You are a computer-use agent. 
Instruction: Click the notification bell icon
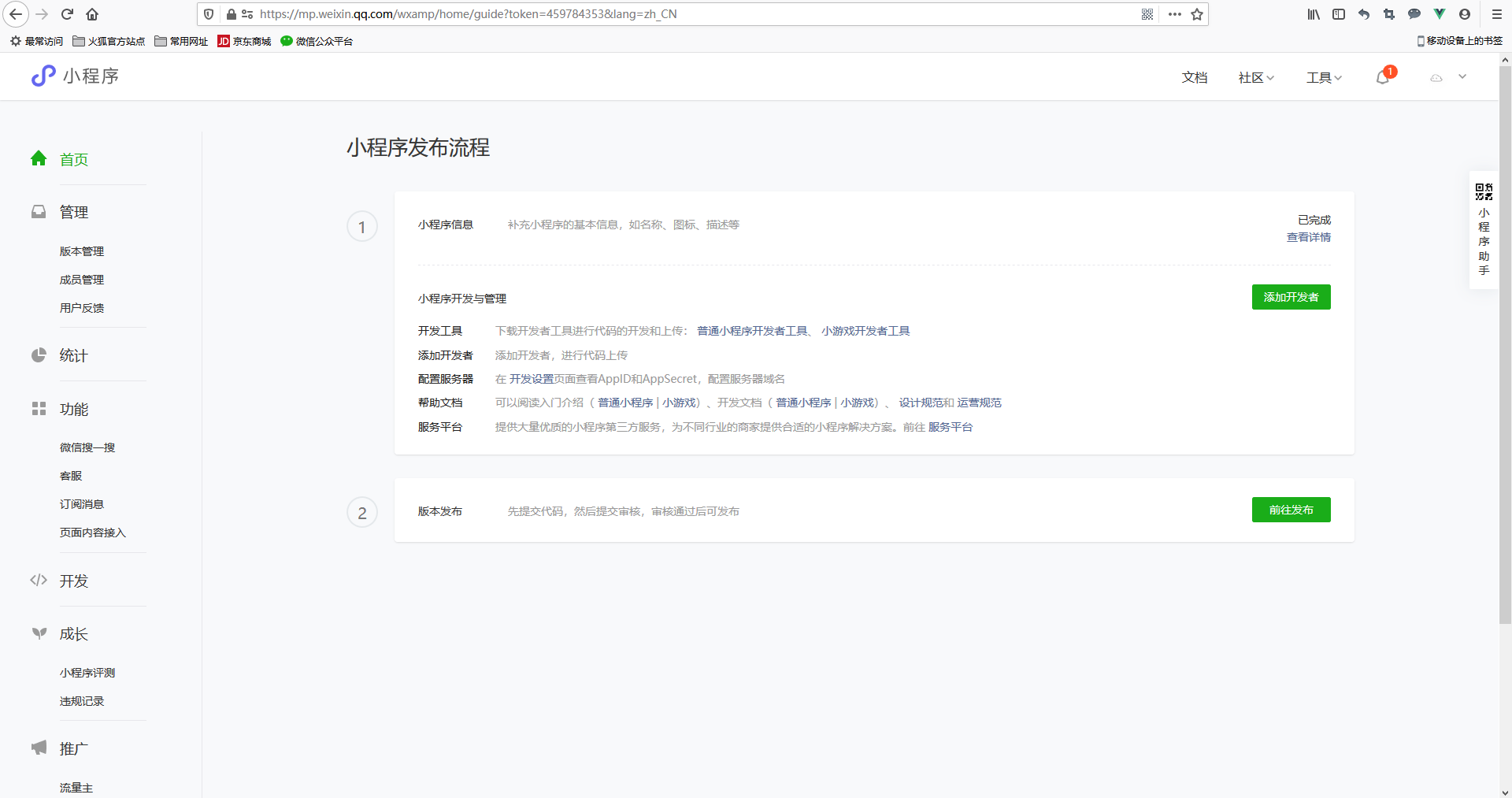click(1382, 77)
